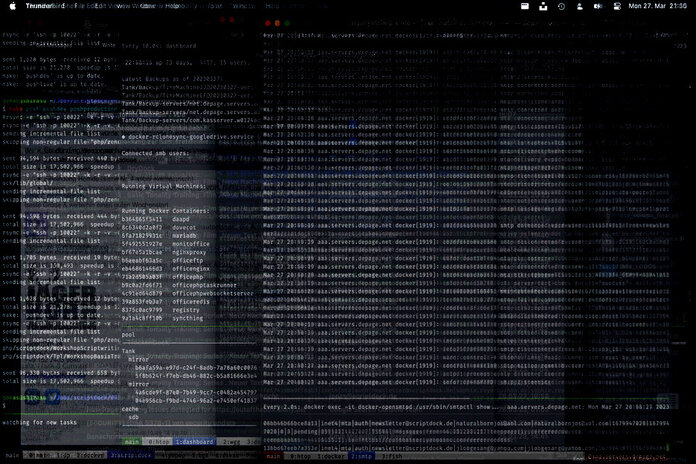Click the 'registry' container name

tap(186, 310)
